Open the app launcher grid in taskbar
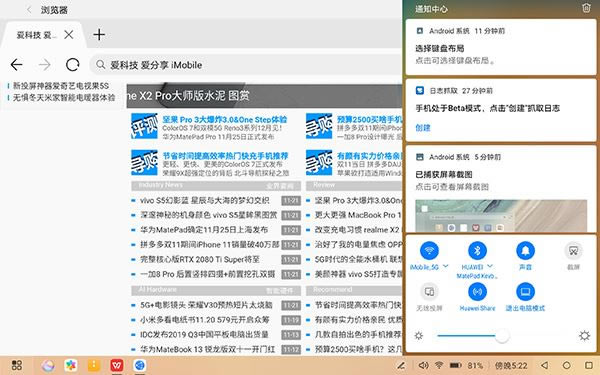This screenshot has width=600, height=375. [x=16, y=365]
